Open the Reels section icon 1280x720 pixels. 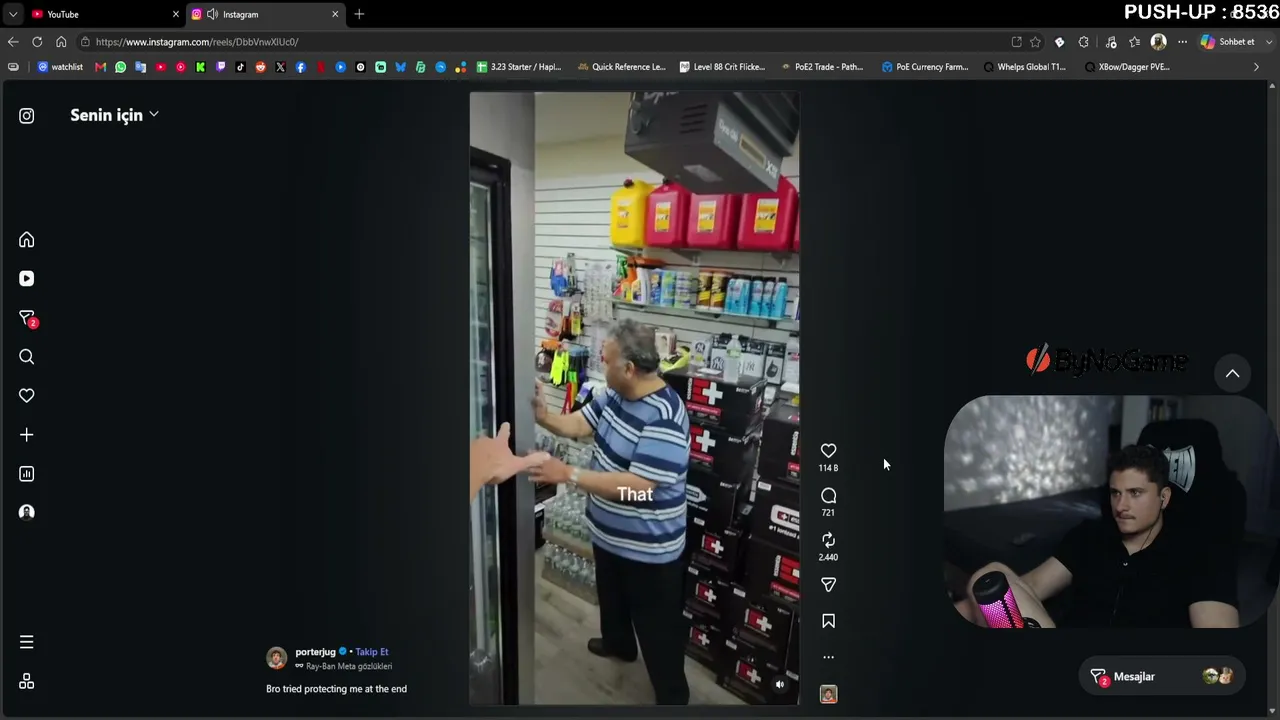(27, 279)
